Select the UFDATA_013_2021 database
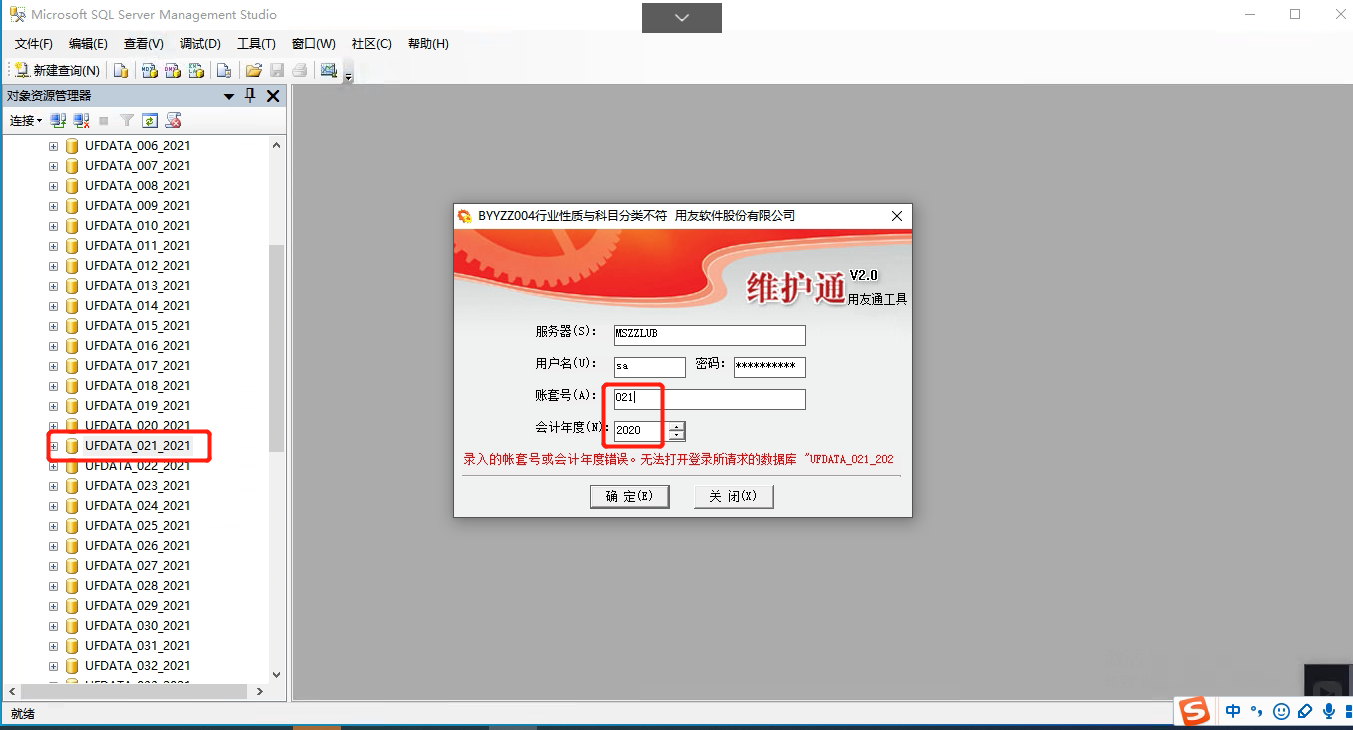The image size is (1353, 730). (x=137, y=286)
